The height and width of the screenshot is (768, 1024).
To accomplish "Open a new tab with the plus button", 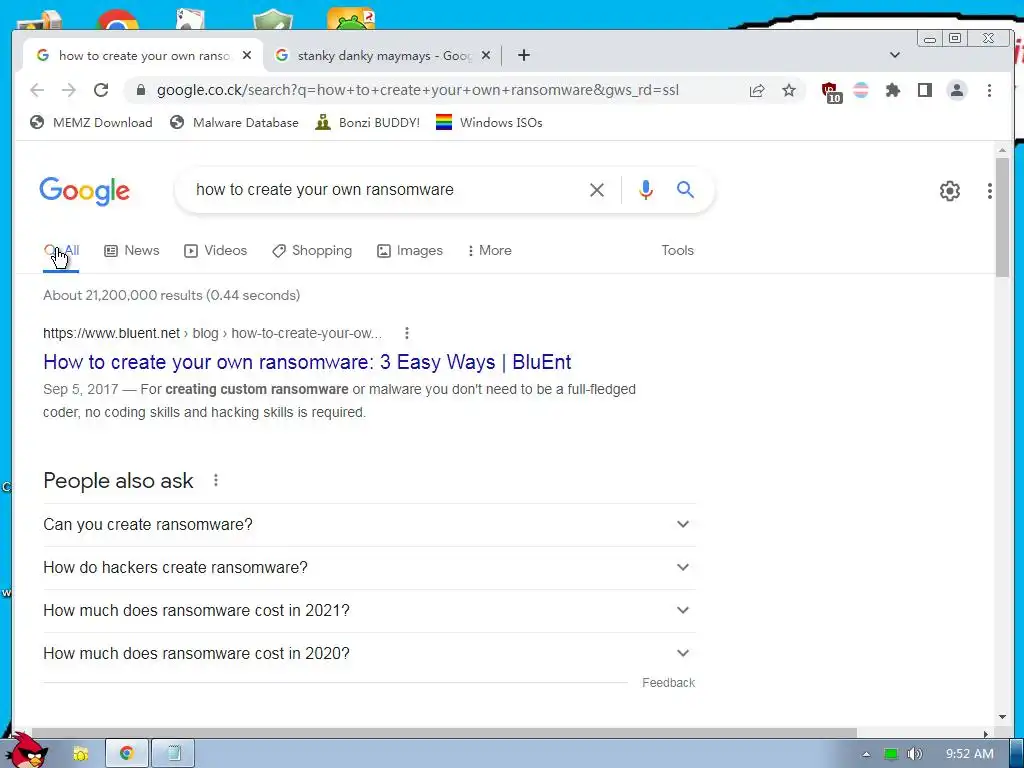I will [x=524, y=56].
